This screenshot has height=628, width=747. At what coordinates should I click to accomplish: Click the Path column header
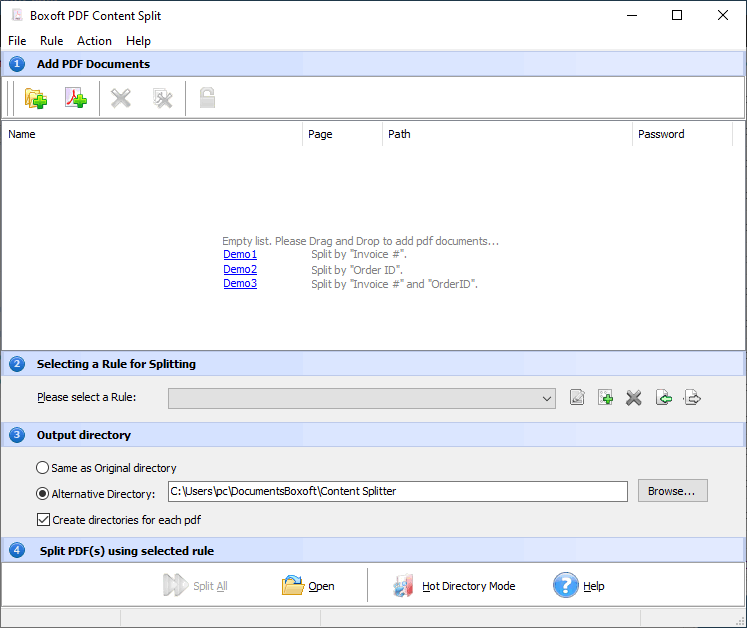pyautogui.click(x=507, y=134)
